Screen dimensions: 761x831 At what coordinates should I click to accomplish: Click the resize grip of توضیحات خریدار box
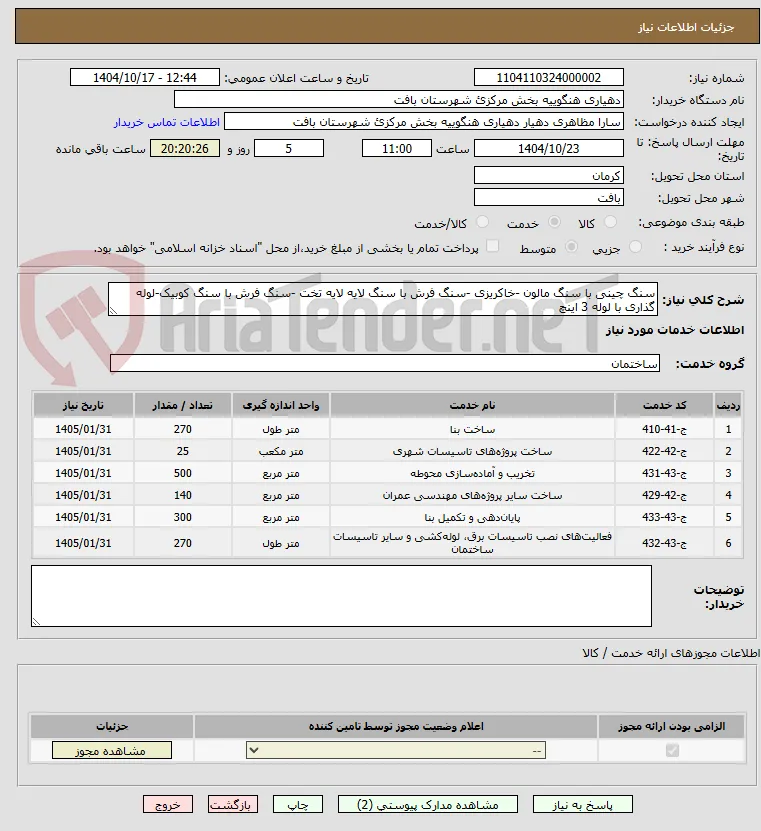pos(36,622)
